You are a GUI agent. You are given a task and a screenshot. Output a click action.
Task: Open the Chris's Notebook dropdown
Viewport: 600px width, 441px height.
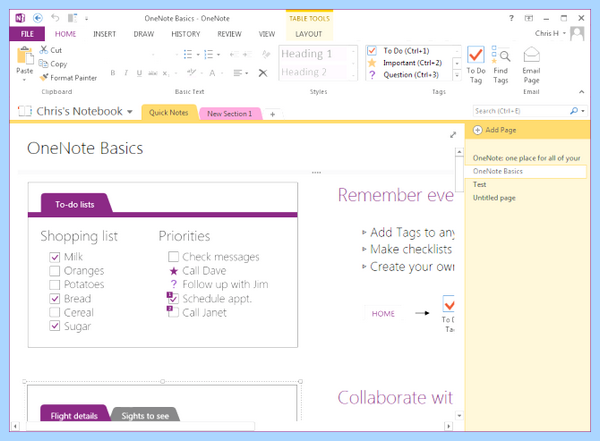click(130, 112)
